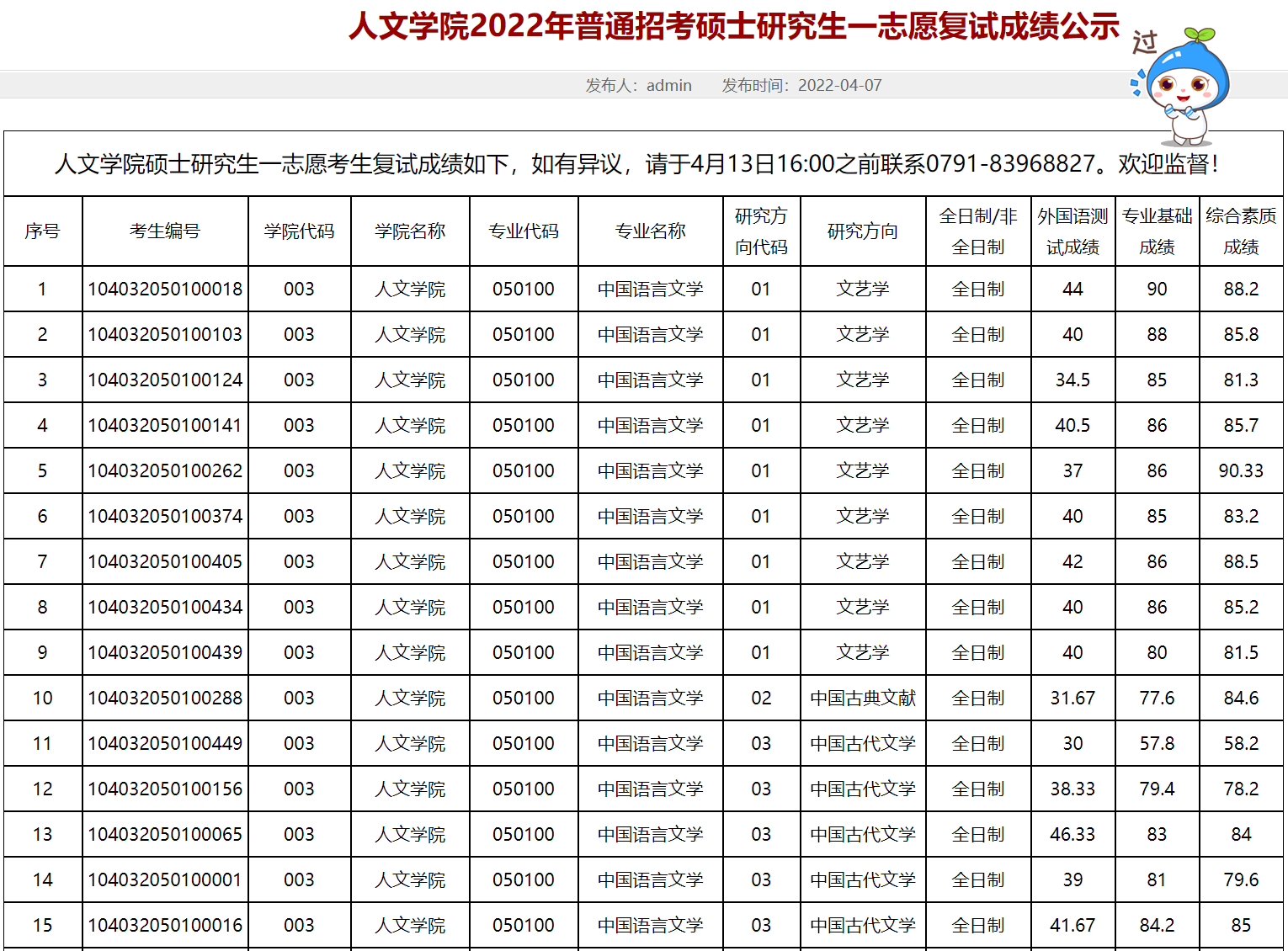Click research direction code 02
The image size is (1288, 951).
coord(761,699)
